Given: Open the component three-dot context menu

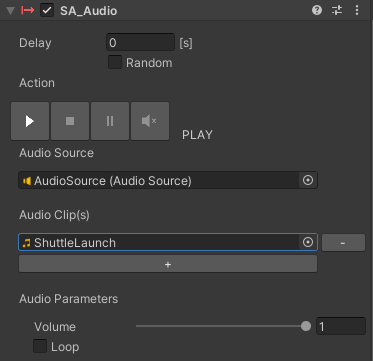Looking at the screenshot, I should click(357, 10).
